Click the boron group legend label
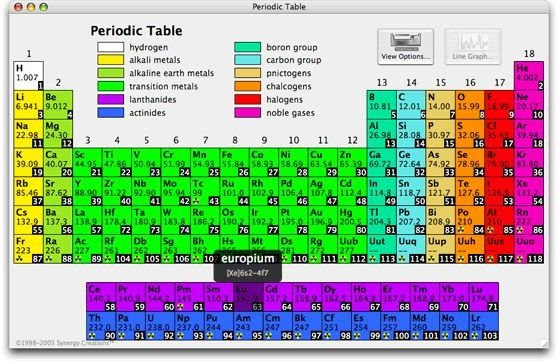 click(292, 47)
